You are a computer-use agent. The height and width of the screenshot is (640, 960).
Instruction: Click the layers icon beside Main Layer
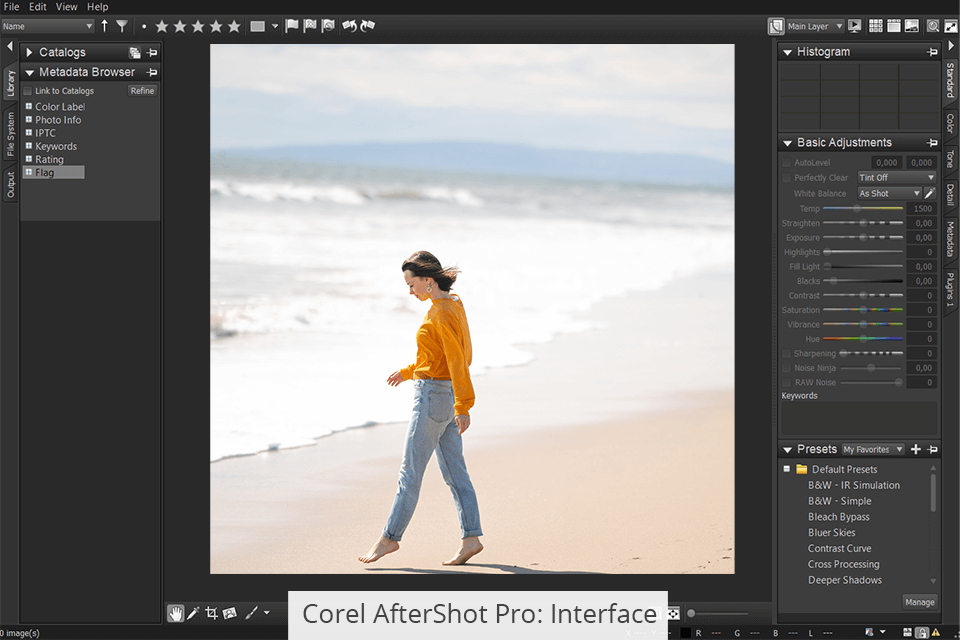coord(776,26)
